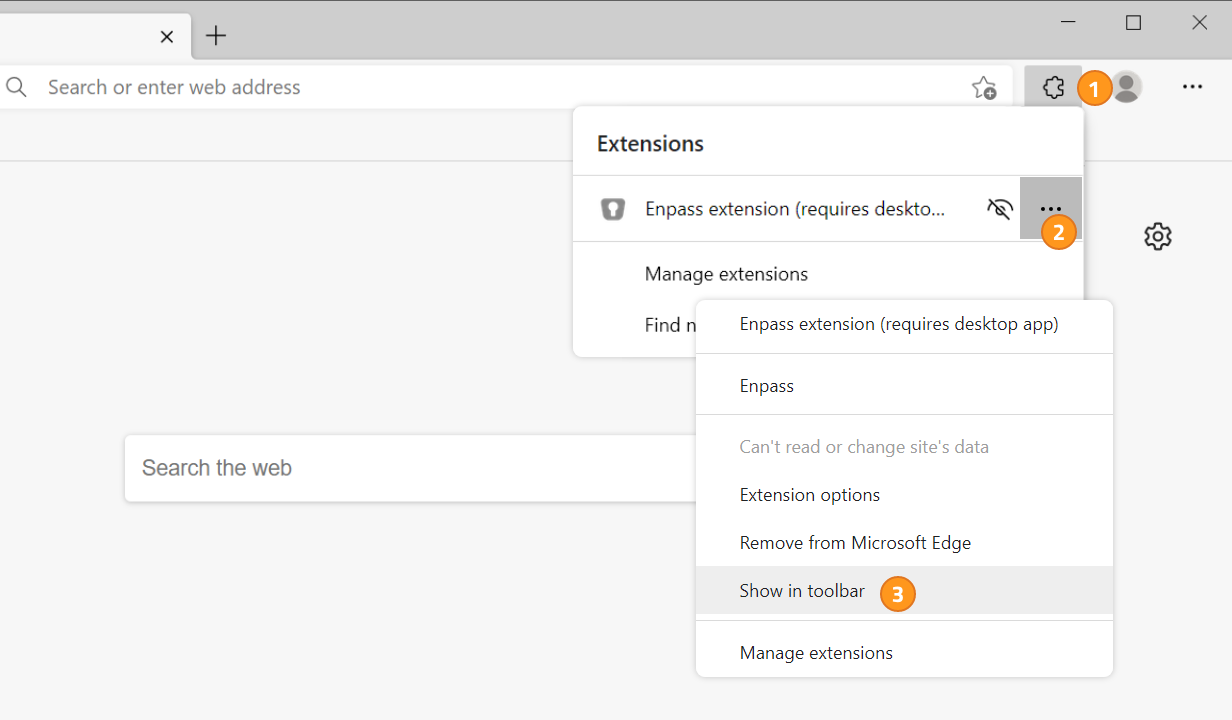
Task: Open the Extensions puzzle-piece toolbar button
Action: (1053, 87)
